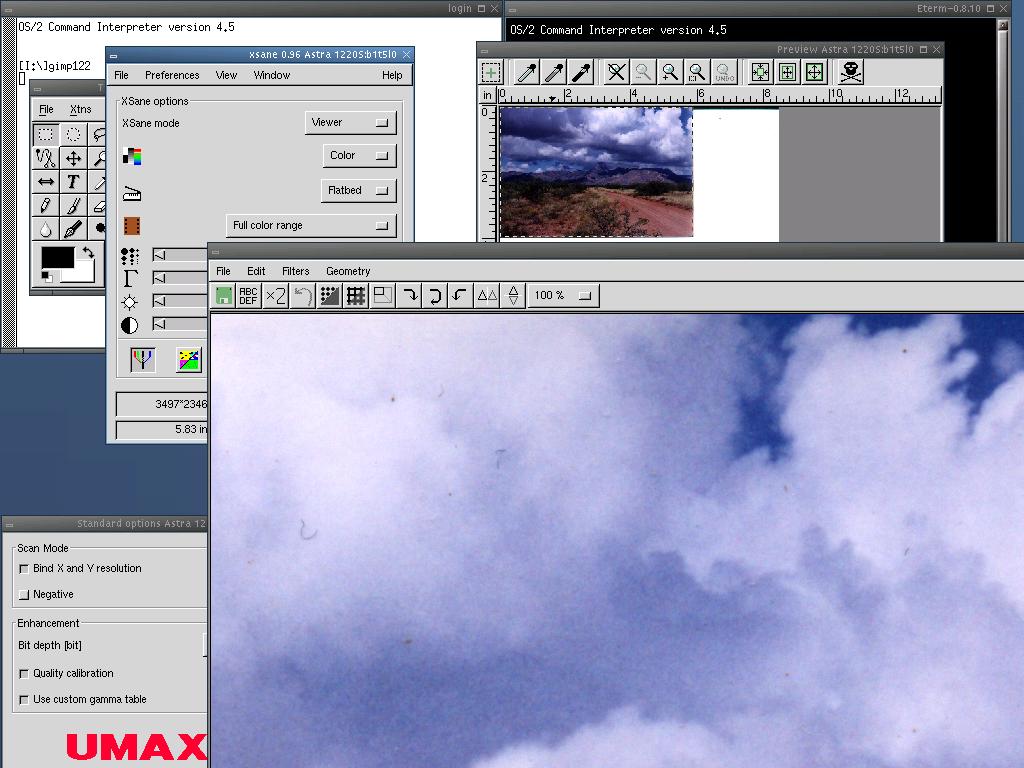Open the XSane mode Viewer dropdown

[350, 123]
